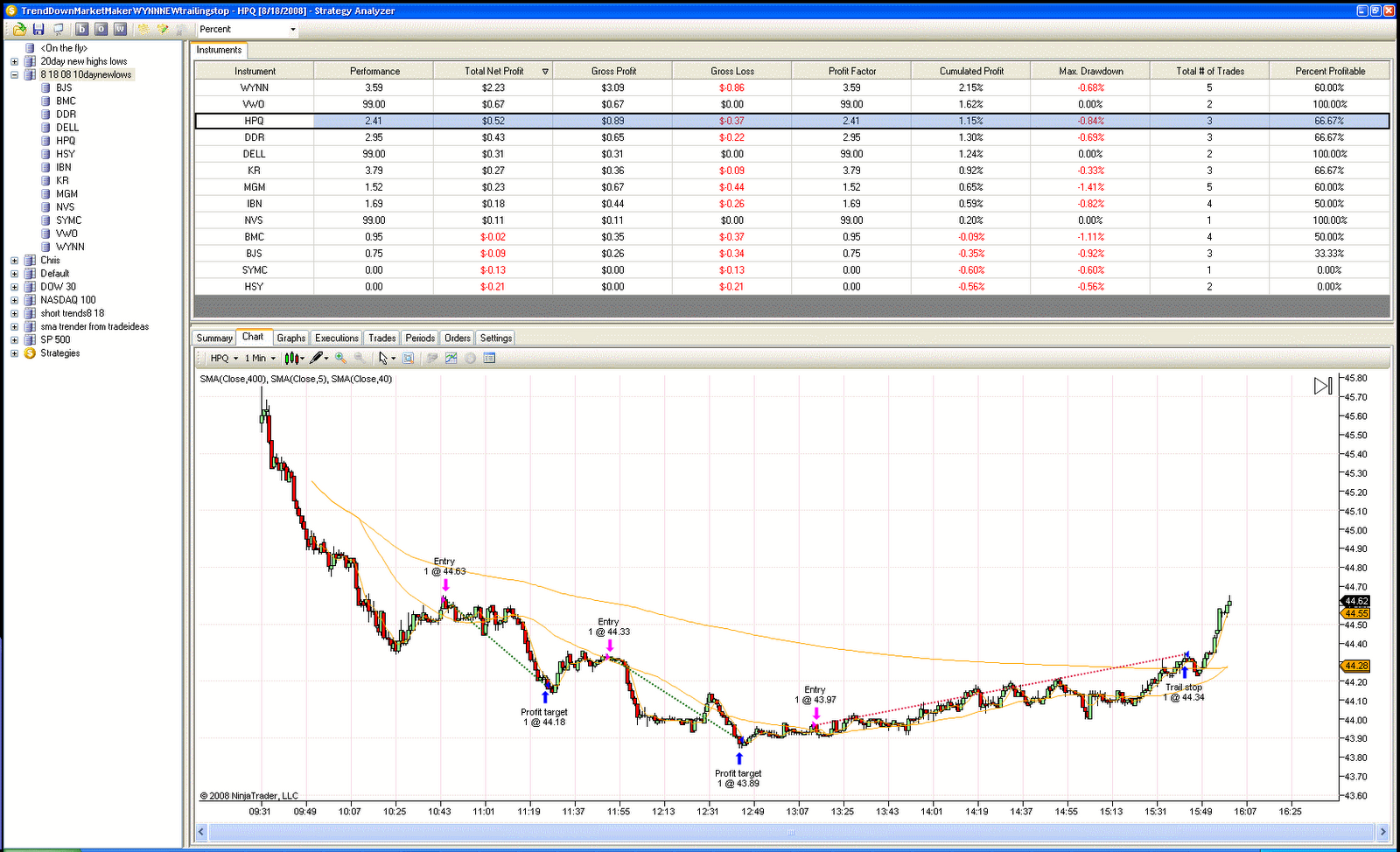Open the Percent display dropdown
Image resolution: width=1400 pixels, height=852 pixels.
(292, 29)
